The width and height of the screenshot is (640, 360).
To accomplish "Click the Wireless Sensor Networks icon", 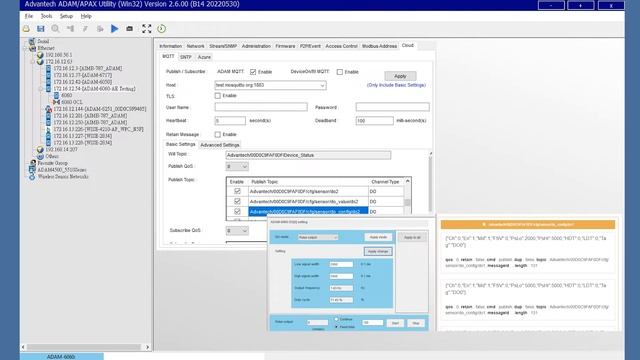I will pyautogui.click(x=32, y=177).
